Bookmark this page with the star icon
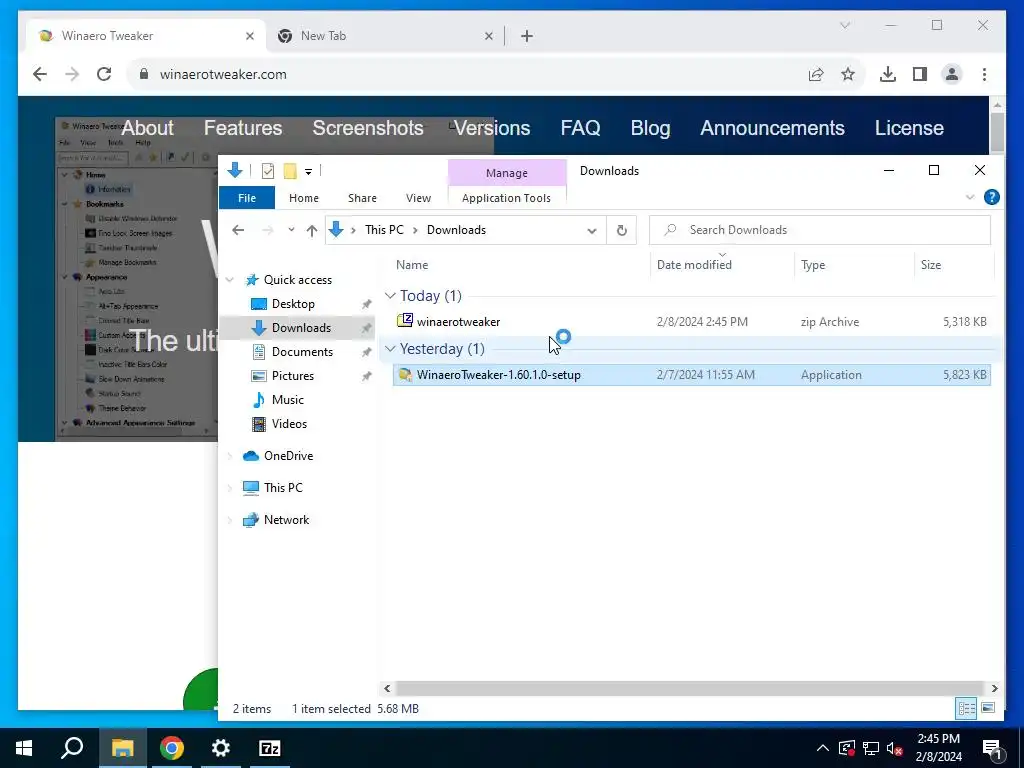Screen dimensions: 1024x768 848,74
